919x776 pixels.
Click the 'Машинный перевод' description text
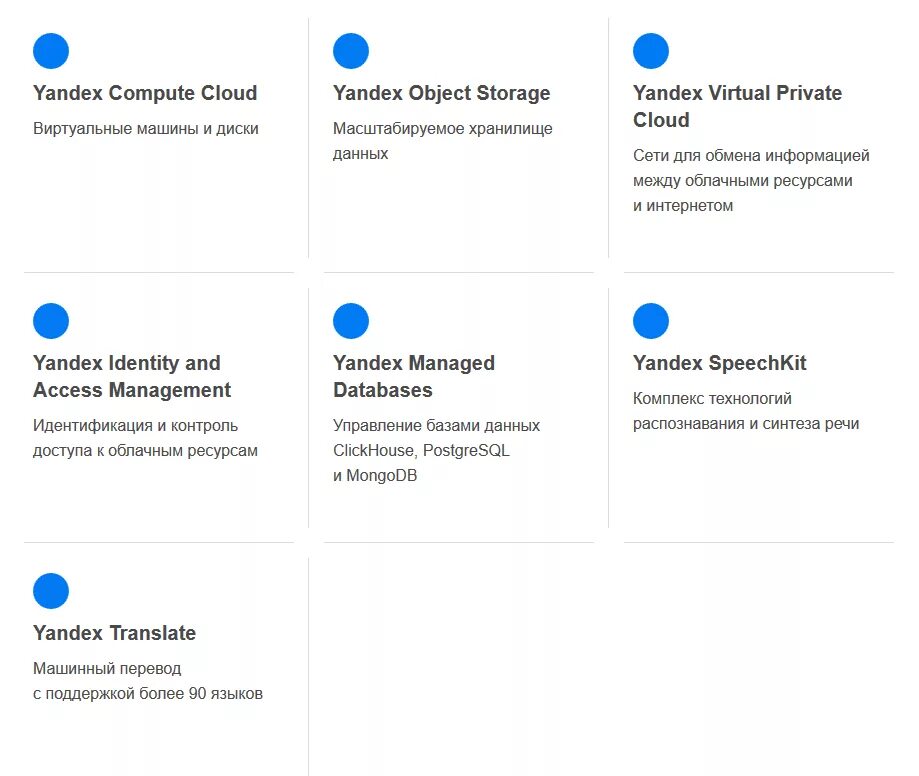[x=107, y=668]
